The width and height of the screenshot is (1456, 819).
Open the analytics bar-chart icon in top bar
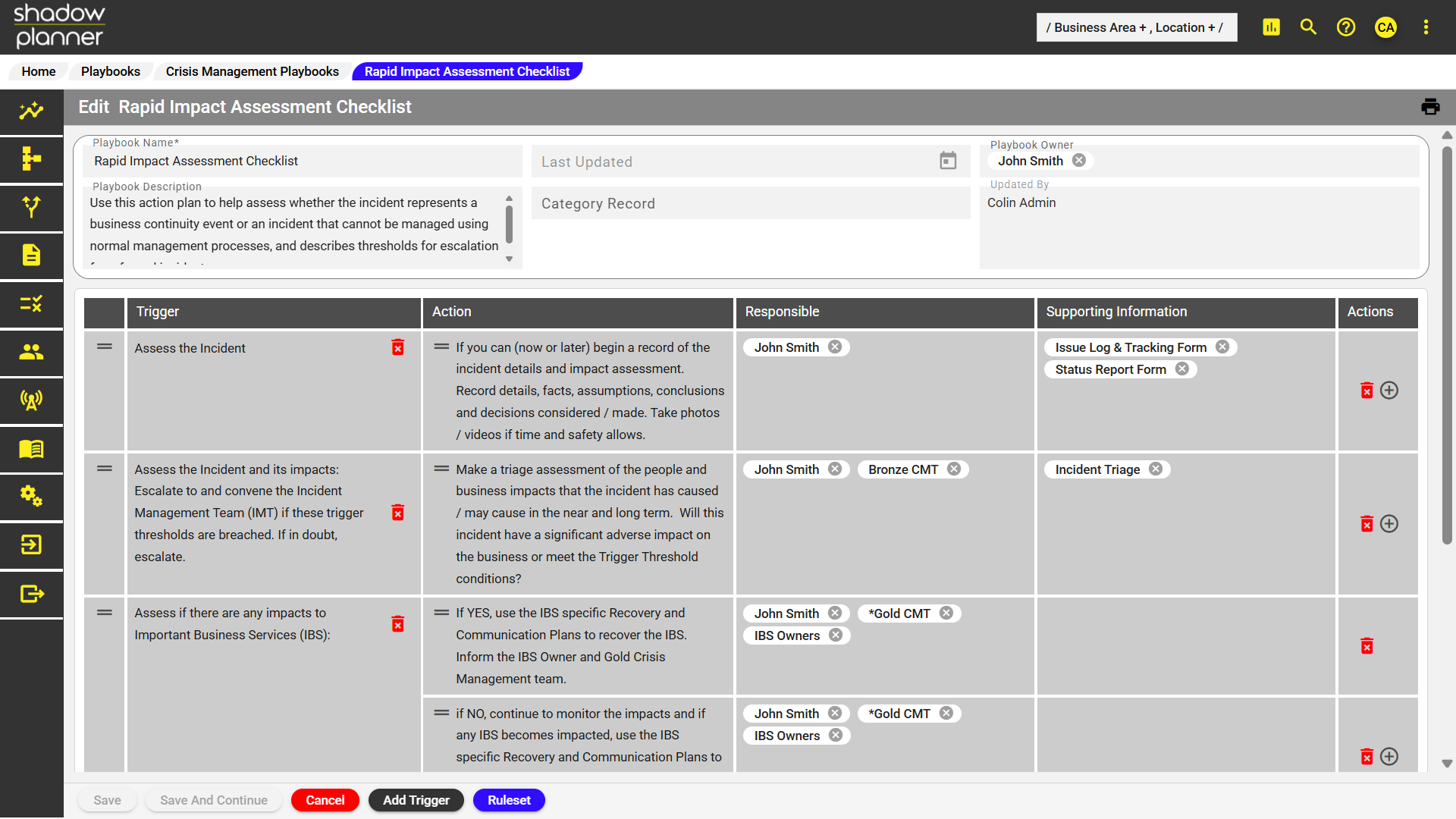coord(1271,27)
